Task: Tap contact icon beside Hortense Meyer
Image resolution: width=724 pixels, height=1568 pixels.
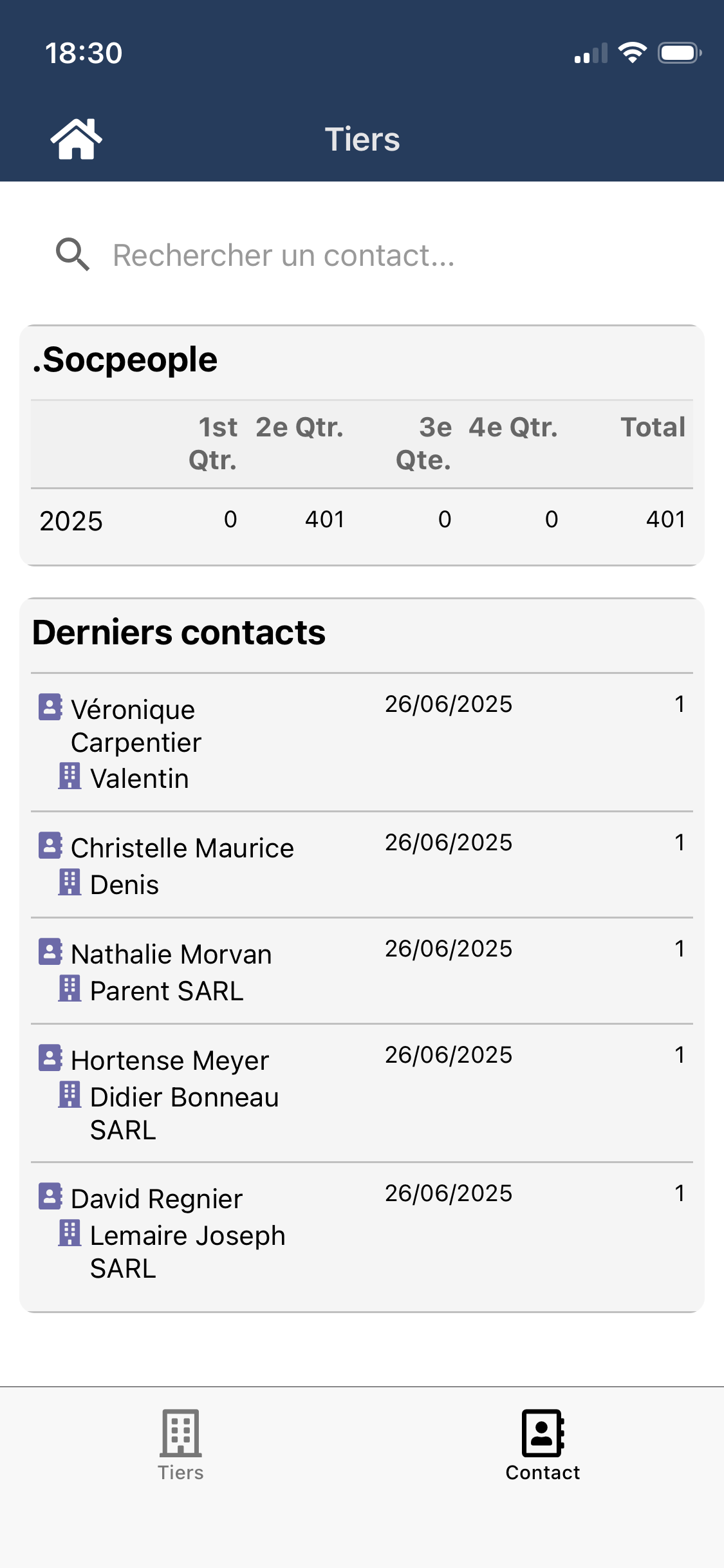Action: [50, 1058]
